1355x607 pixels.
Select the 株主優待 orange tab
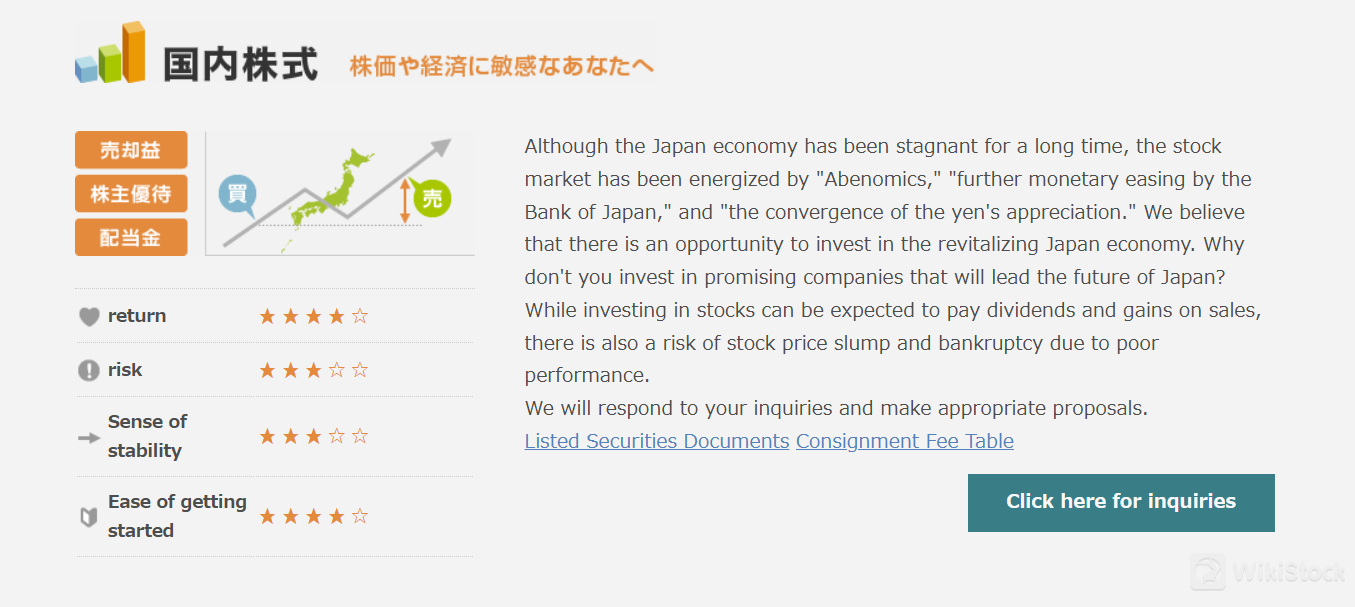(x=131, y=194)
